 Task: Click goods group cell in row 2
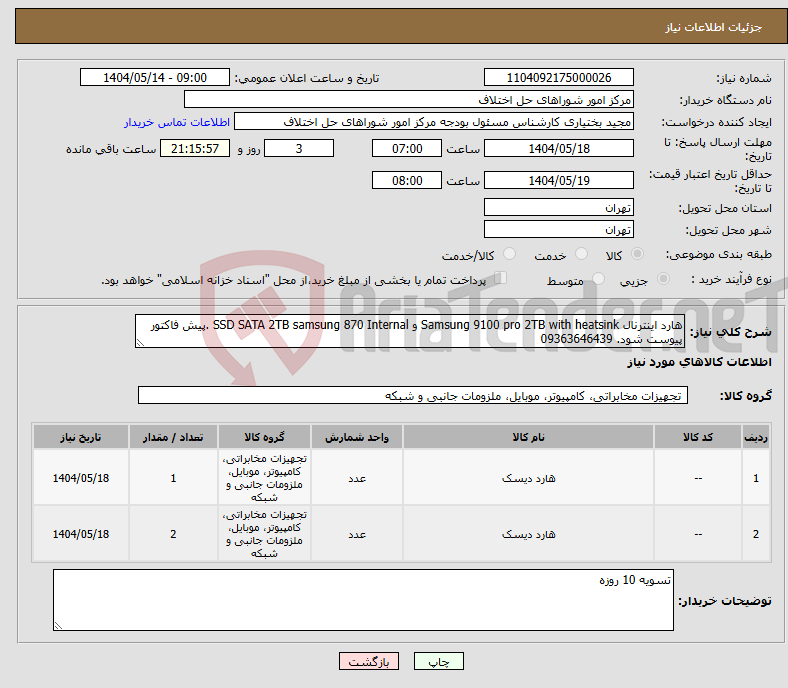(264, 533)
